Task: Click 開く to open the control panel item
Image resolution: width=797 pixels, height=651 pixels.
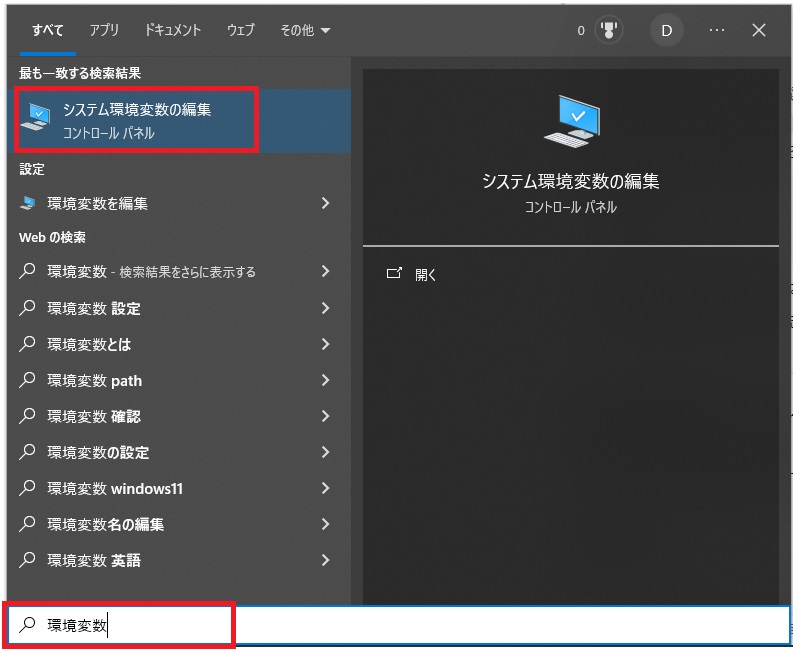Action: (x=425, y=274)
